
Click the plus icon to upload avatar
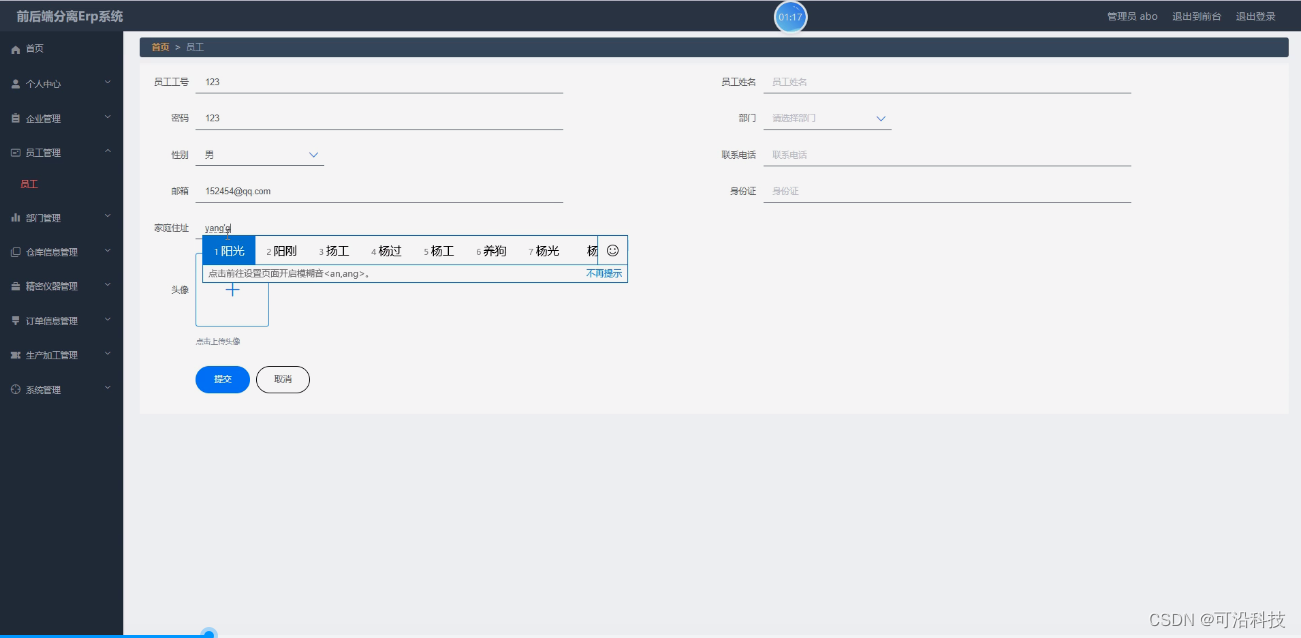pyautogui.click(x=232, y=290)
